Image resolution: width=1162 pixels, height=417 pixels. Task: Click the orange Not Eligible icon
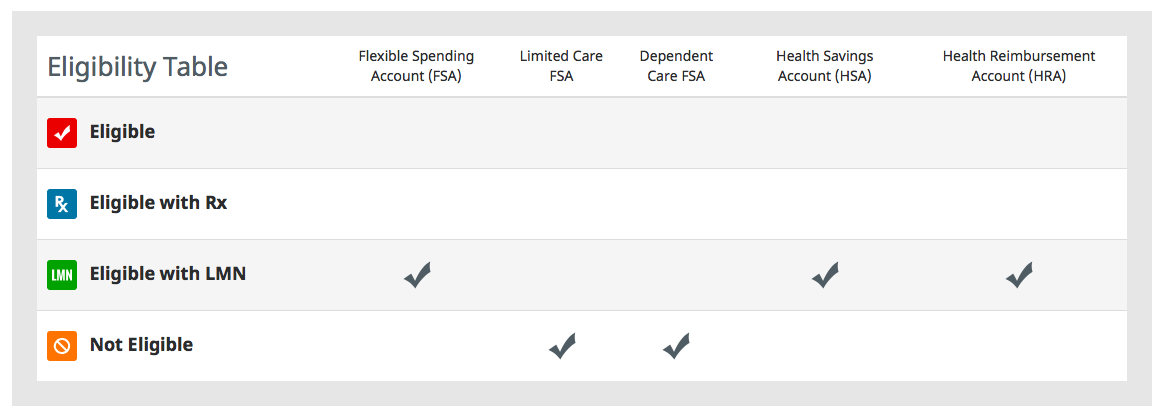(62, 346)
